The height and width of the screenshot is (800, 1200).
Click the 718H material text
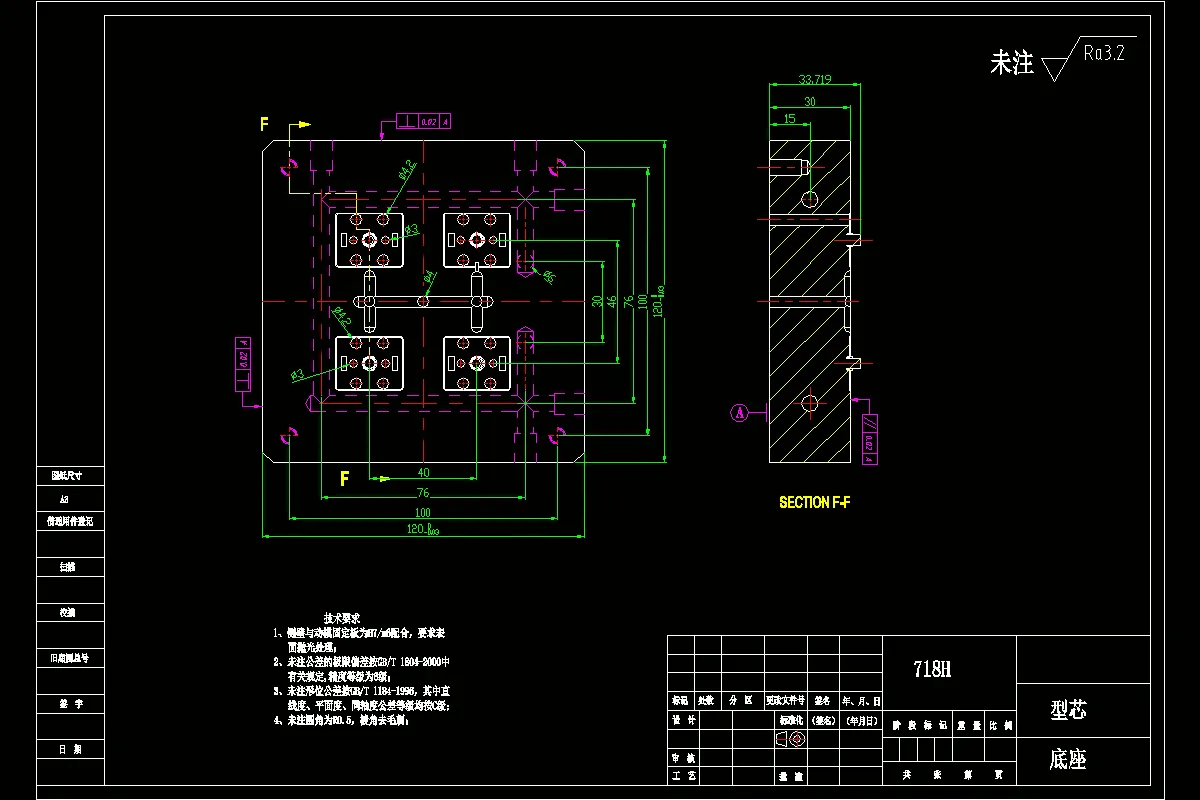click(x=931, y=670)
